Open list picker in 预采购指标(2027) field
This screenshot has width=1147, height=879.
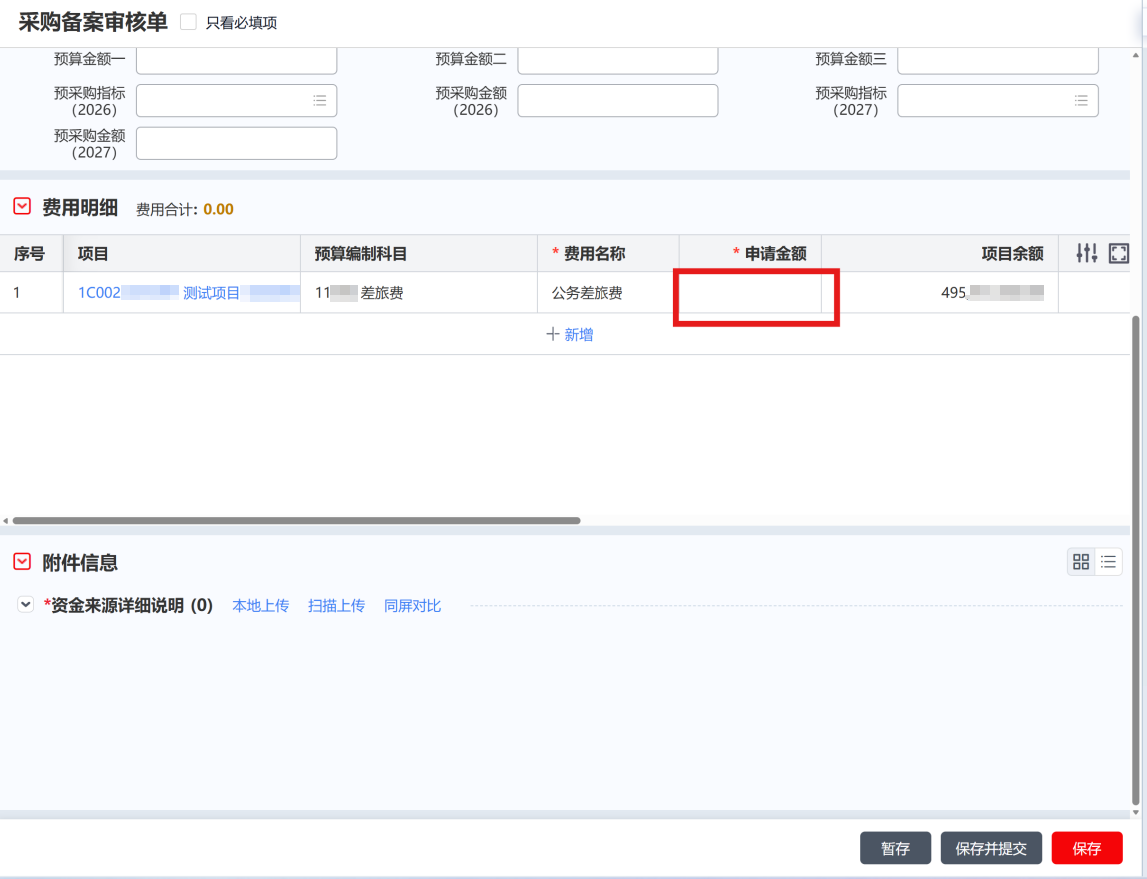1081,101
